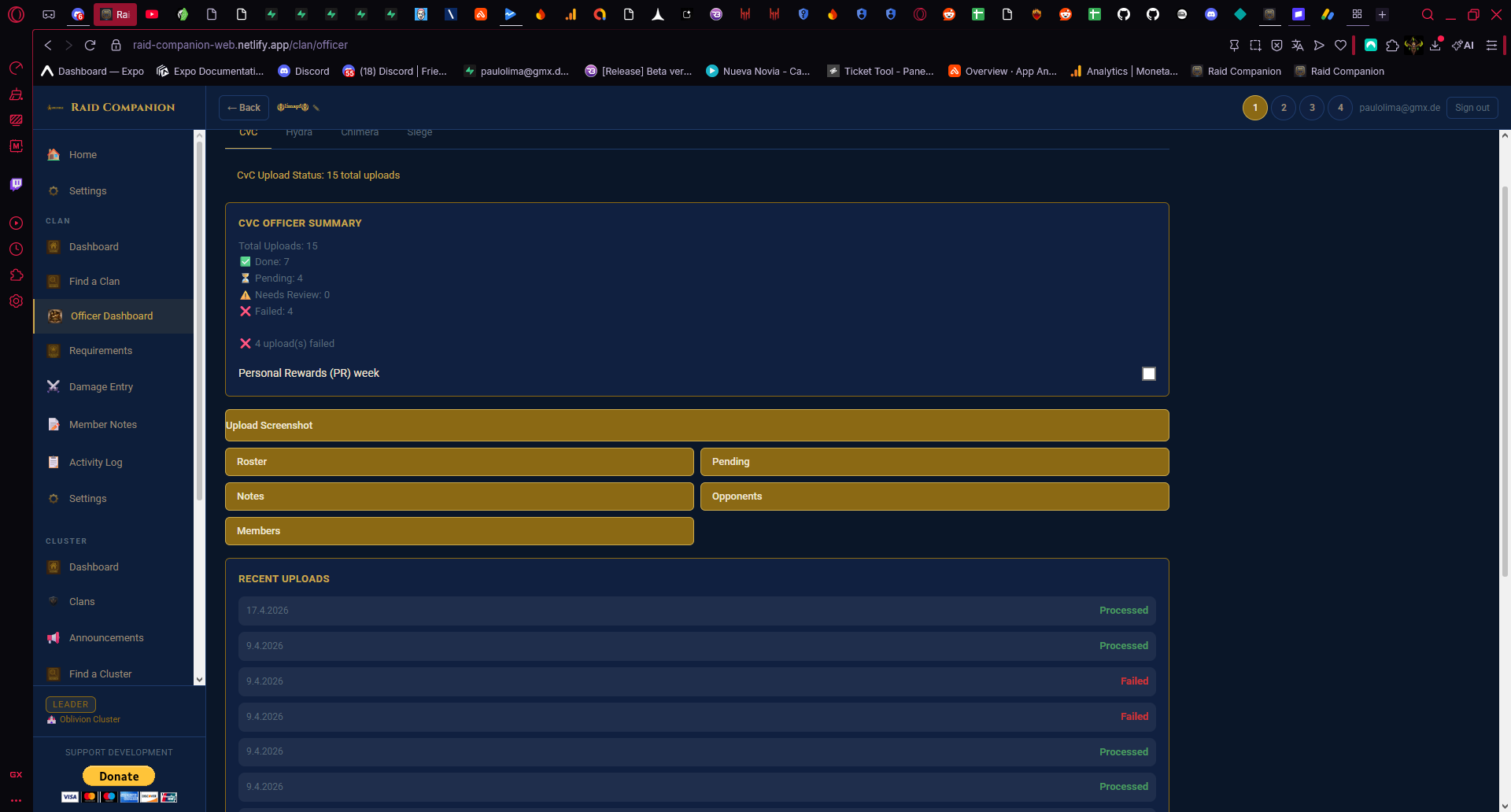
Task: Open the browser downloads icon
Action: (x=1435, y=46)
